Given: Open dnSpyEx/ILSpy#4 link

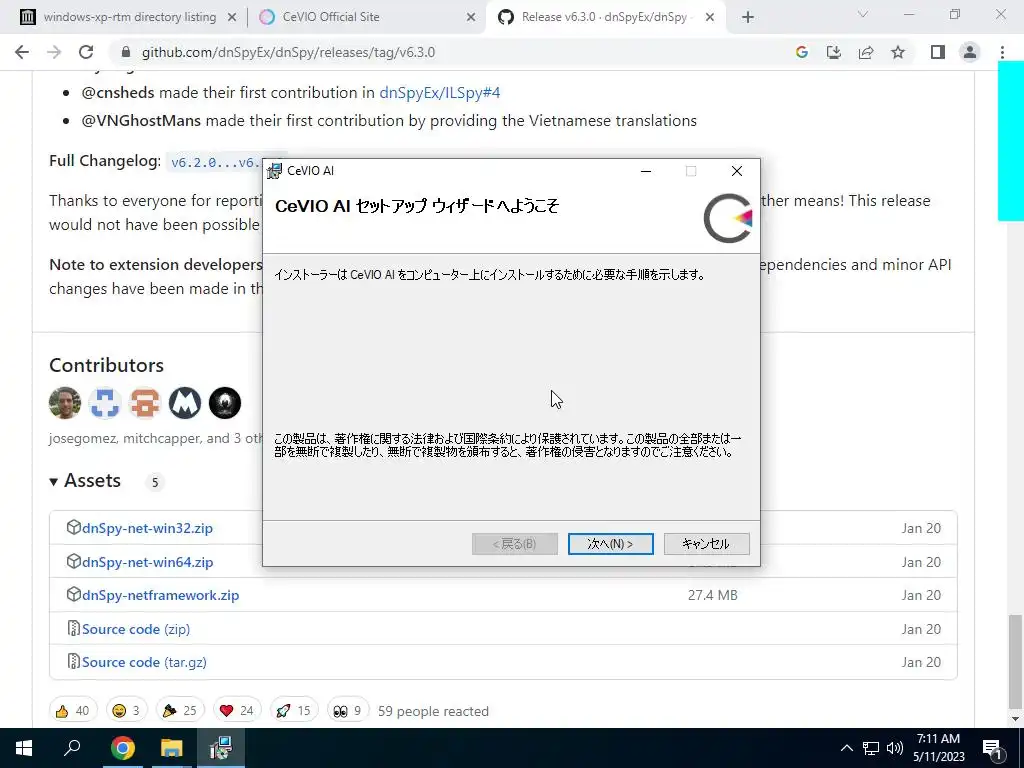Looking at the screenshot, I should (x=440, y=93).
